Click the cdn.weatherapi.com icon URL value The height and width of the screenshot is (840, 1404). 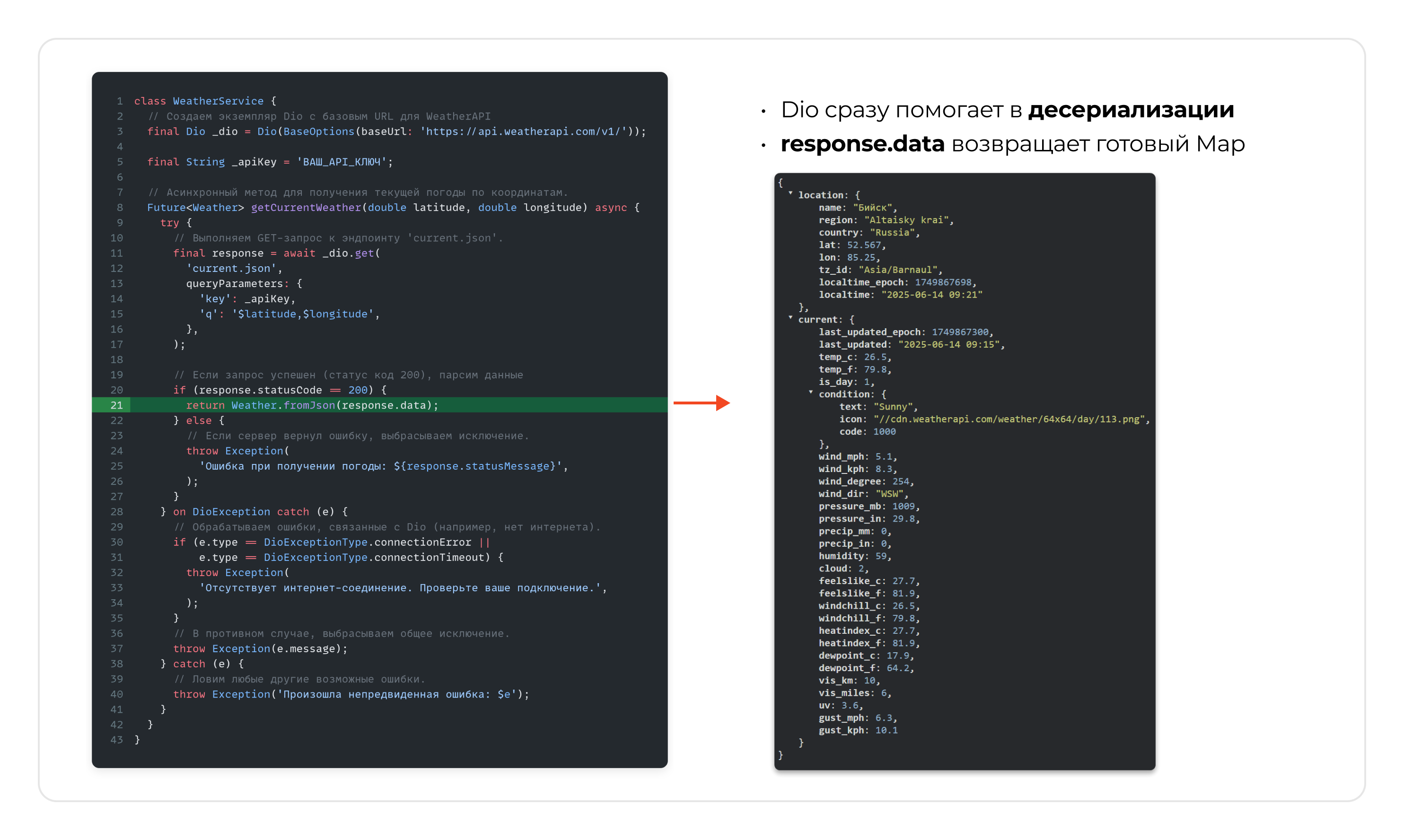[x=1010, y=419]
